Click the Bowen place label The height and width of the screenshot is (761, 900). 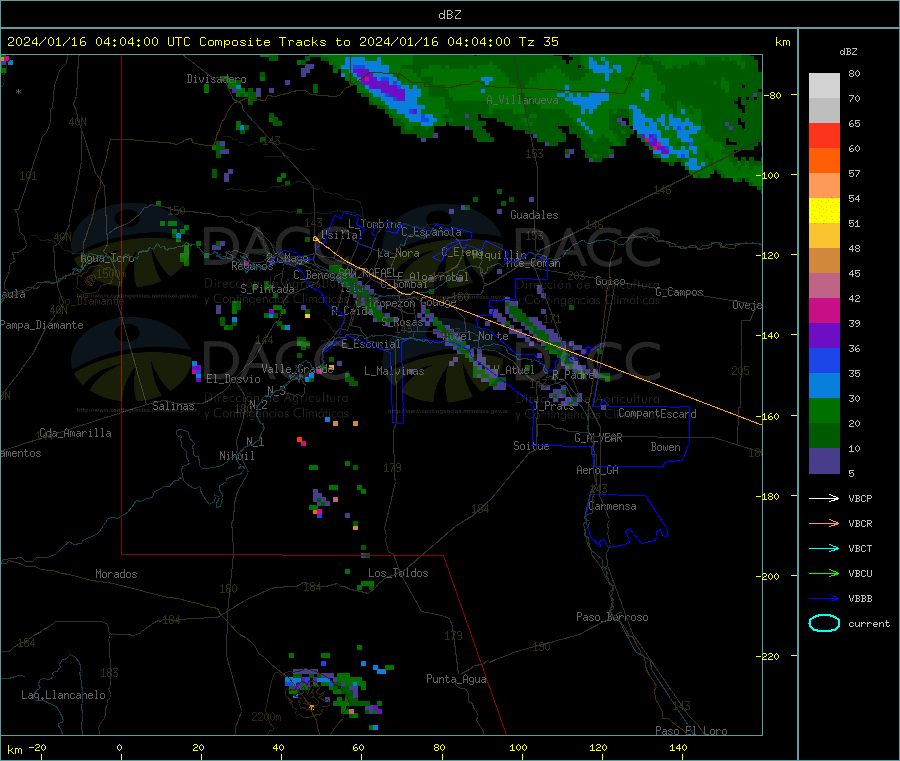point(665,447)
